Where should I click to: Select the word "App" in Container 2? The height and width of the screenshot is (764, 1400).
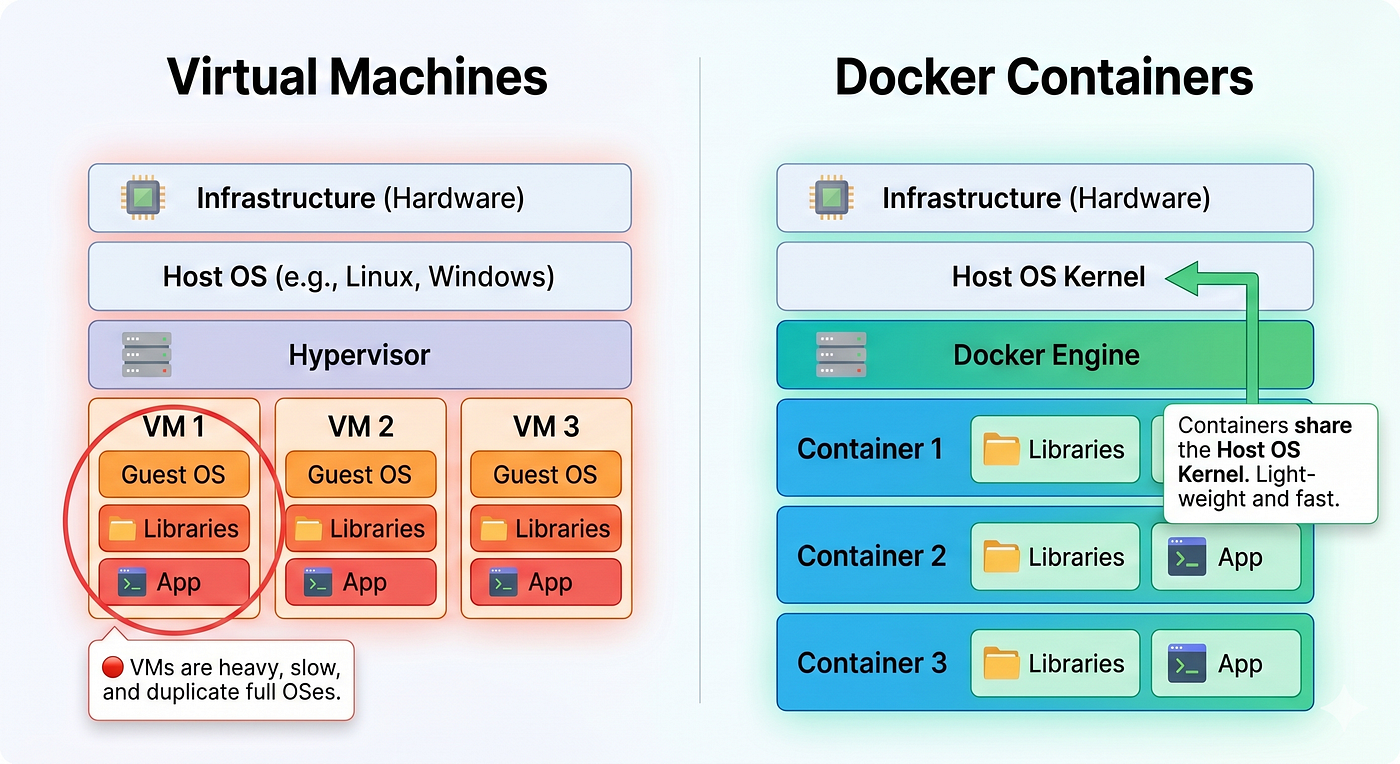point(1240,558)
